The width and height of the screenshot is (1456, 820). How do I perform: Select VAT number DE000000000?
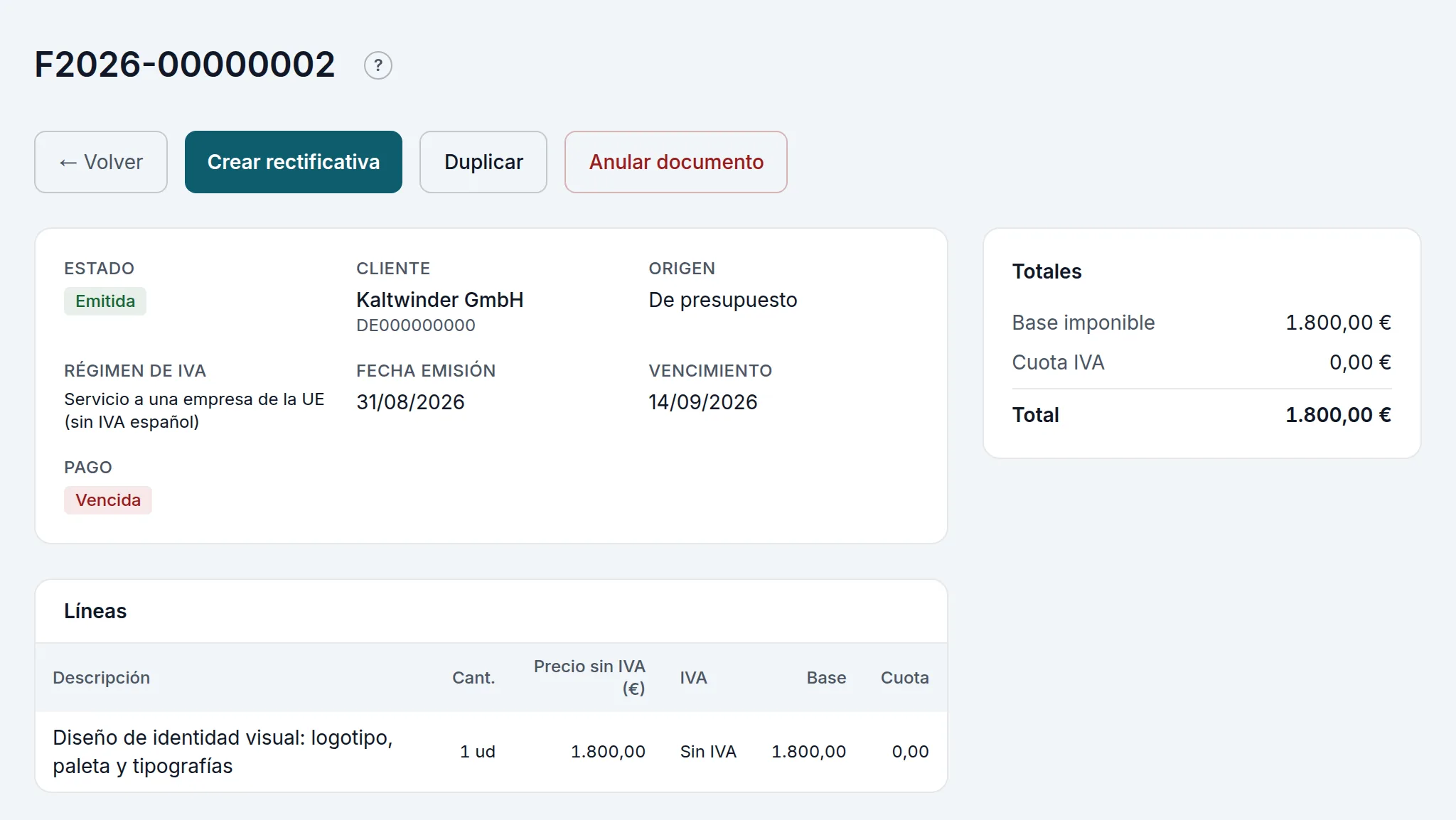tap(416, 325)
